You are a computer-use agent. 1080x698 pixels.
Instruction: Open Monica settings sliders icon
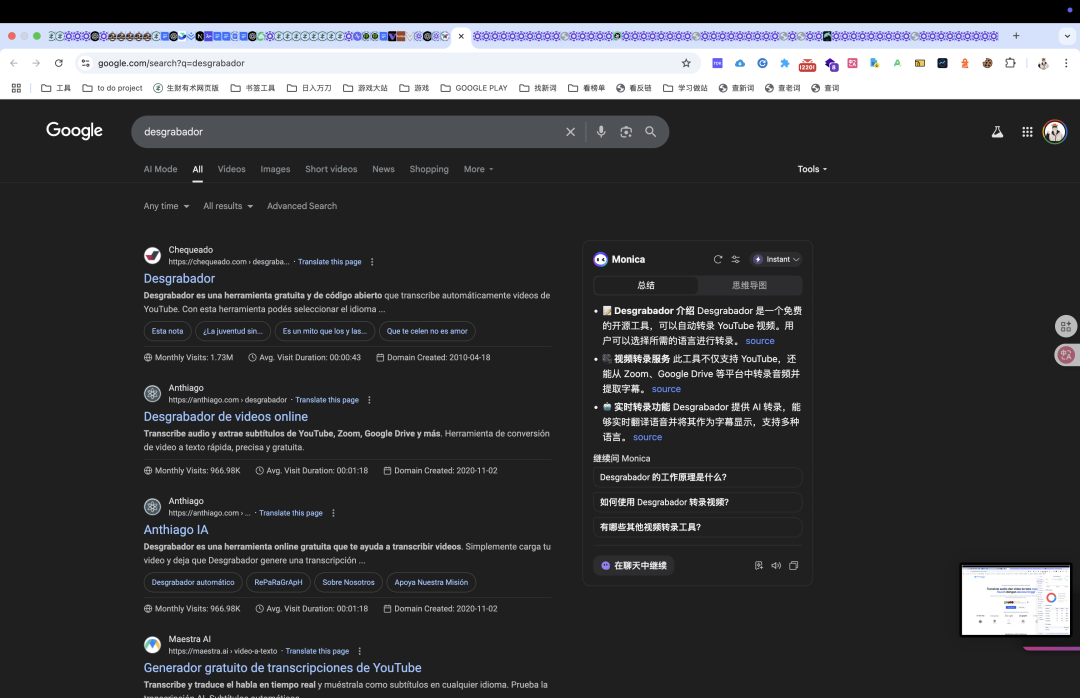pos(736,259)
